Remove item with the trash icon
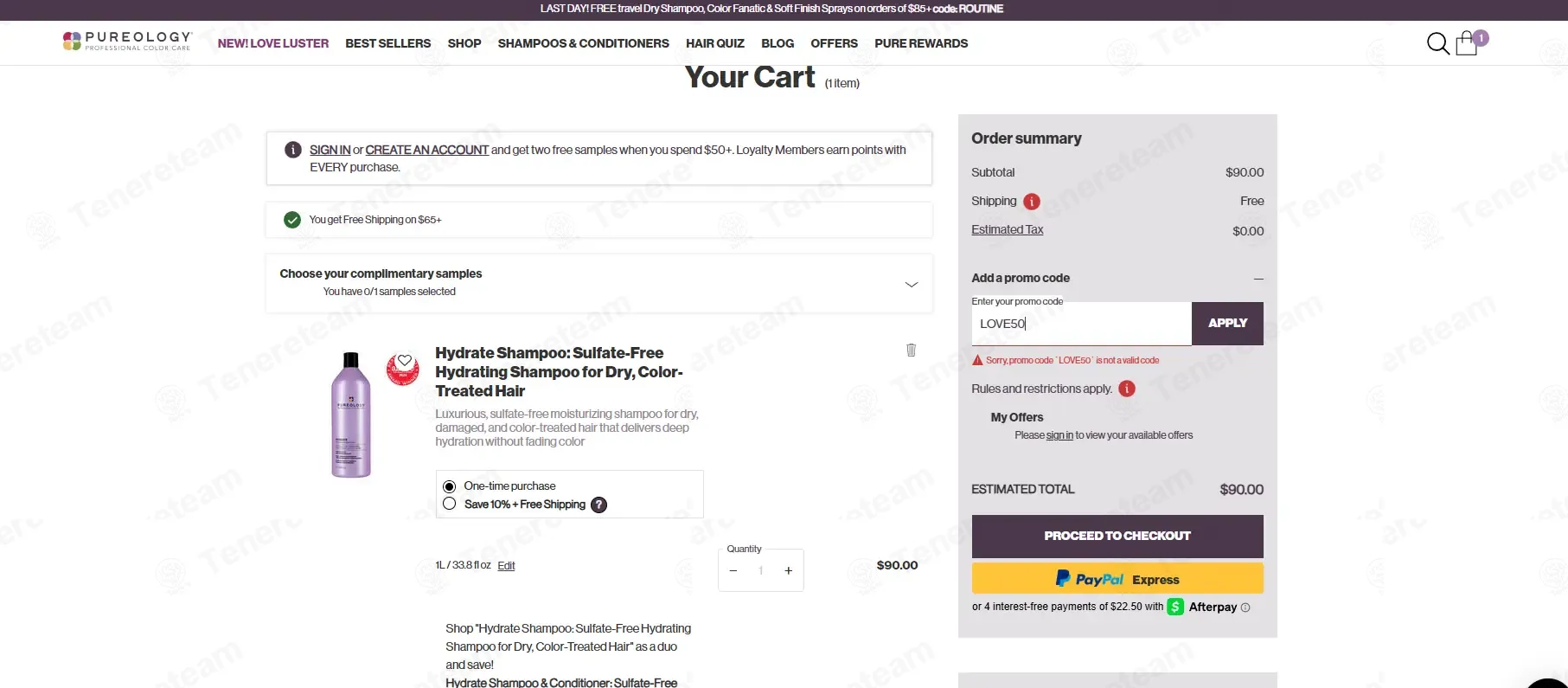 coord(911,350)
